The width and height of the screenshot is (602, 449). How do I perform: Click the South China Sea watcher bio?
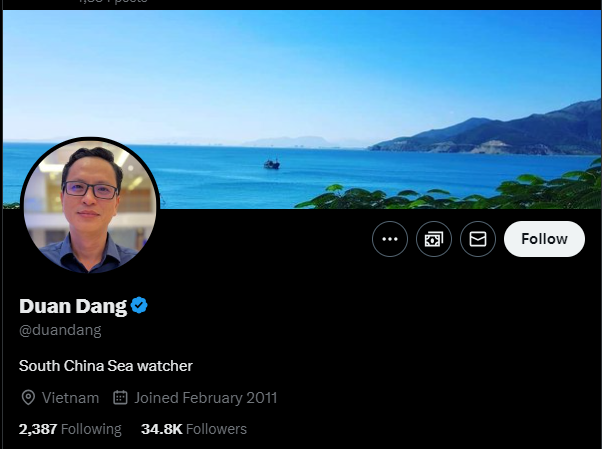point(106,366)
